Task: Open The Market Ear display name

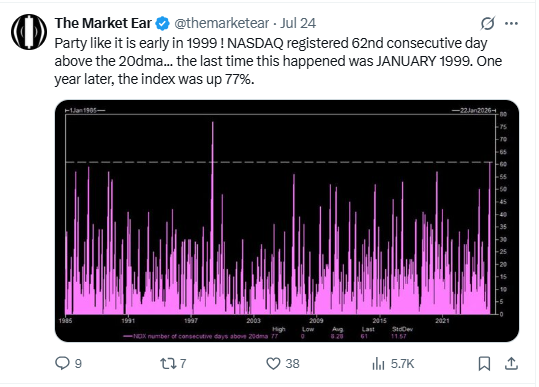Action: point(103,23)
